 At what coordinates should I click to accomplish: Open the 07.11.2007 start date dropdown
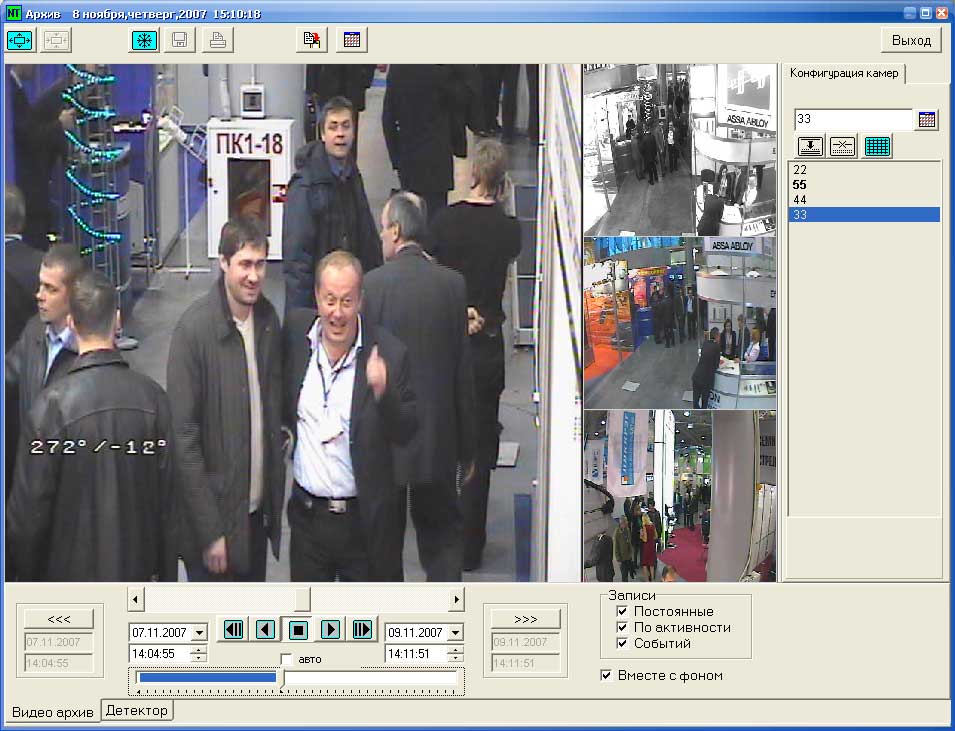point(198,633)
